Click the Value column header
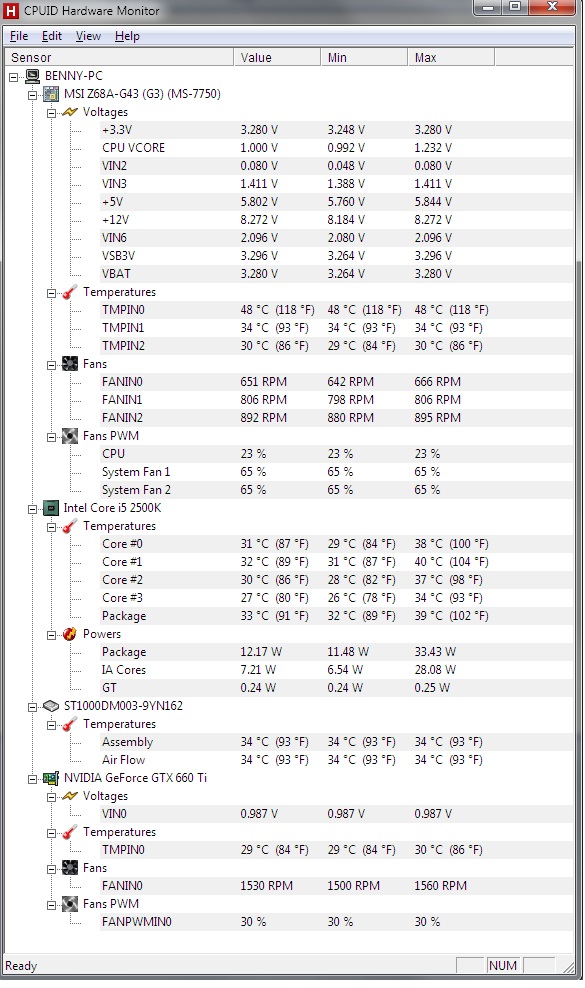This screenshot has height=988, width=585. coord(277,57)
